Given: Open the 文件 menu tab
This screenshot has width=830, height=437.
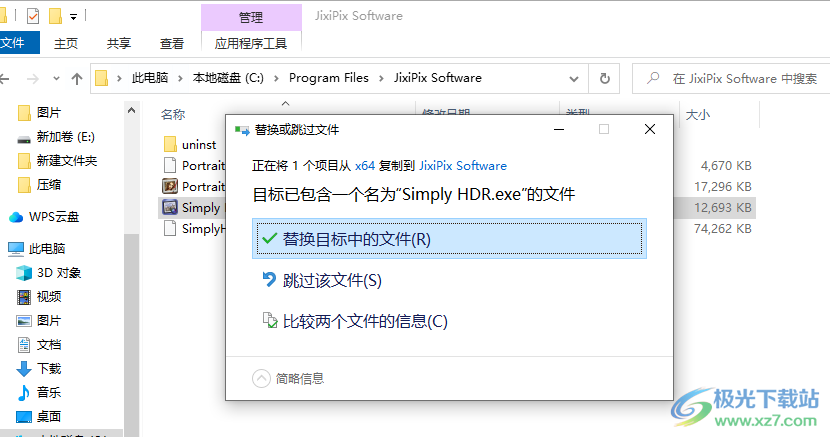Looking at the screenshot, I should pos(16,43).
